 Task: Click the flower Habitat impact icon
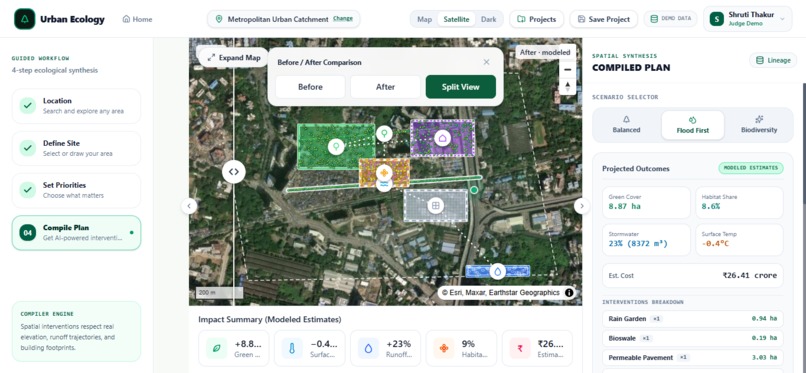click(x=444, y=348)
